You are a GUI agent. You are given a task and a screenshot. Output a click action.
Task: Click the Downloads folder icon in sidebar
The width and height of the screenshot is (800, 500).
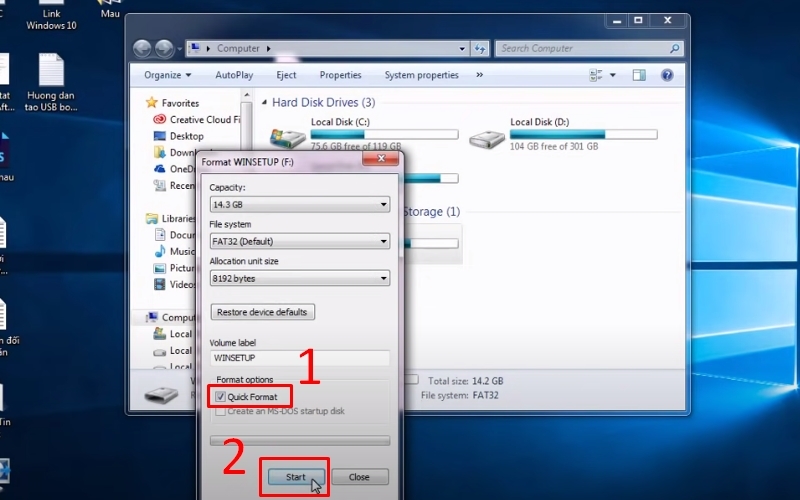(x=160, y=153)
